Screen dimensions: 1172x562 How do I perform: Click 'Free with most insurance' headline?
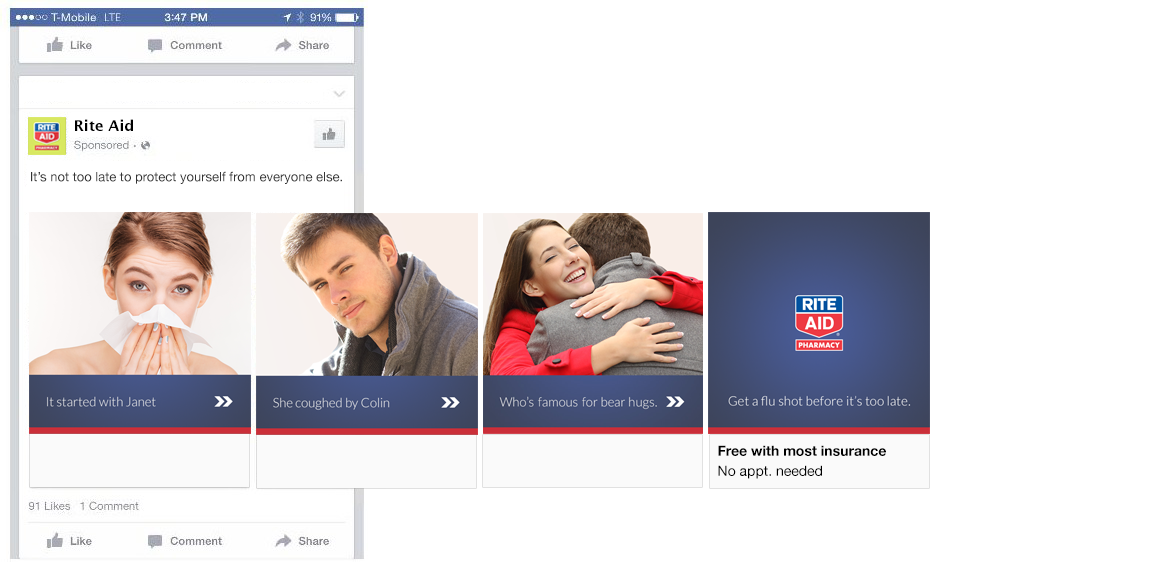tap(802, 451)
